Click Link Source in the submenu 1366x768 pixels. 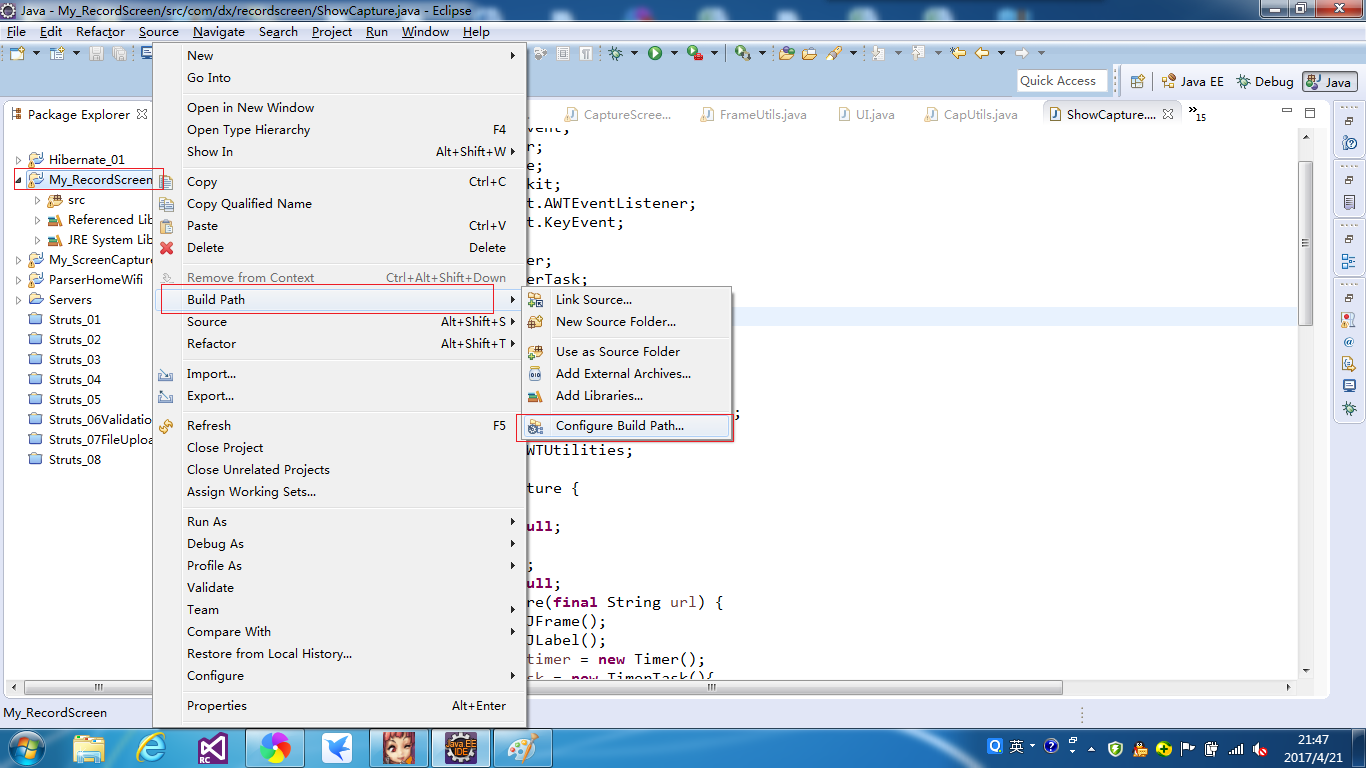tap(626, 300)
